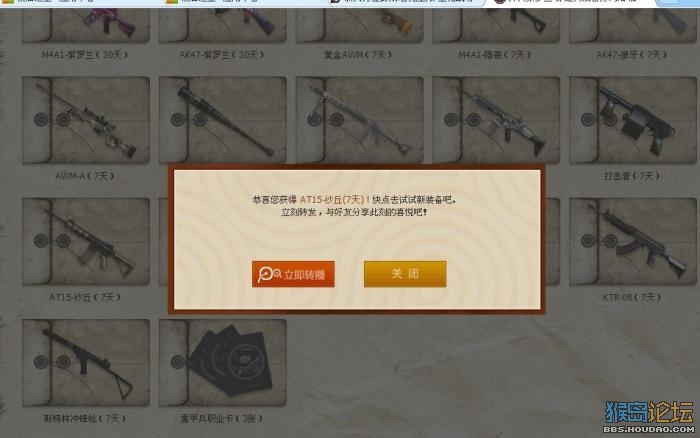Screen dimensions: 700x438
Task: Select the AWM-A sniper rifle card
Action: point(86,120)
